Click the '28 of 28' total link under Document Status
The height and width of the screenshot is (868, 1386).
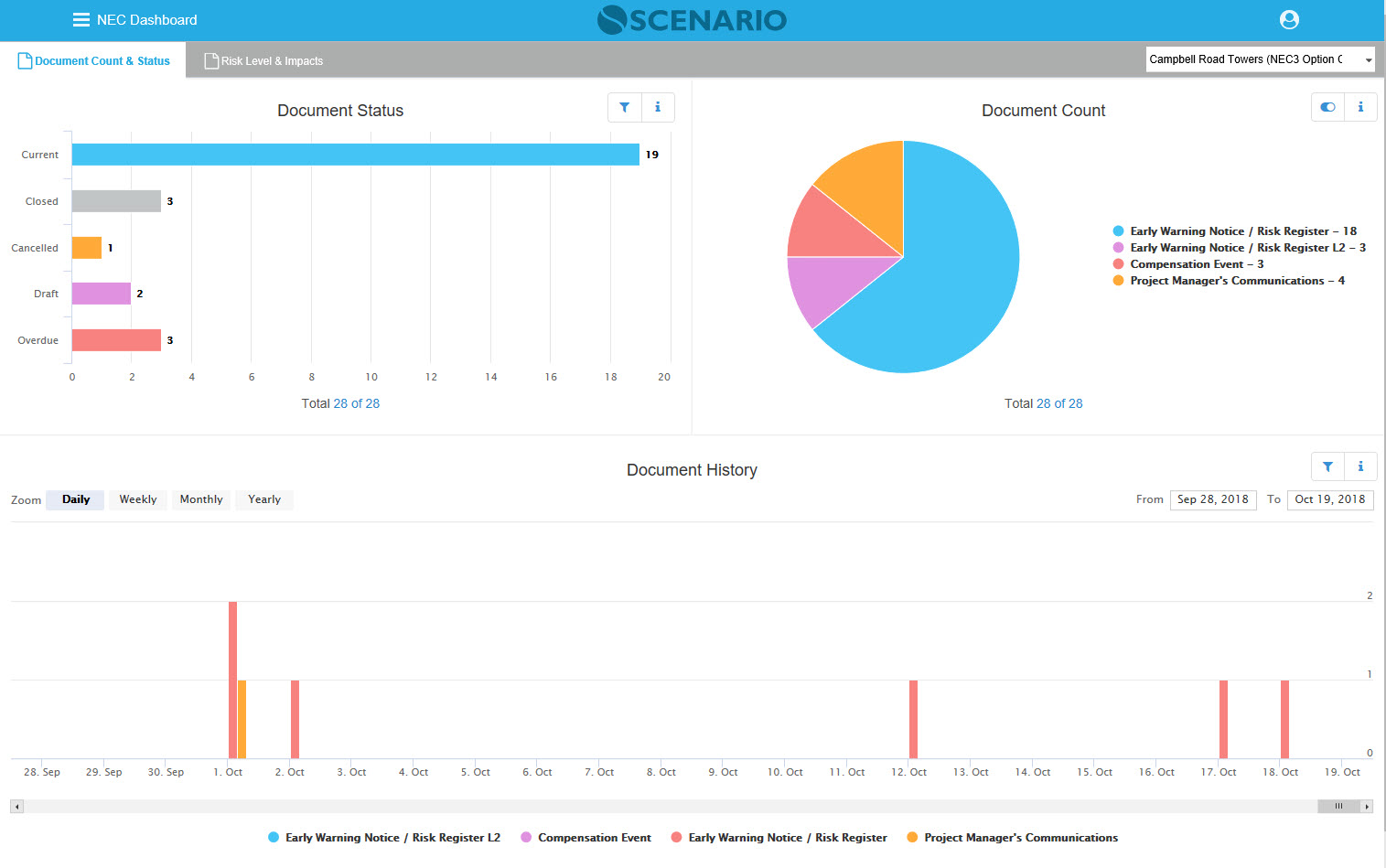(357, 402)
